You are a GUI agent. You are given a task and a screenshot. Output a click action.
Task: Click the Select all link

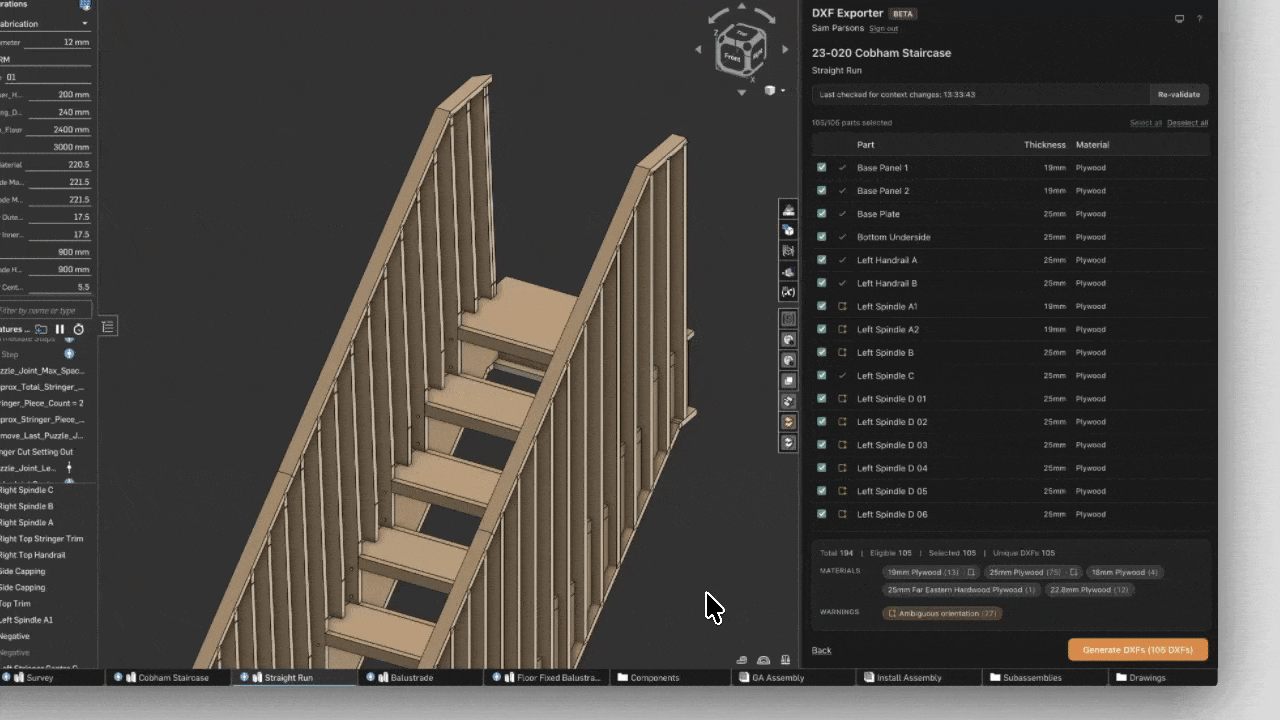click(x=1146, y=123)
